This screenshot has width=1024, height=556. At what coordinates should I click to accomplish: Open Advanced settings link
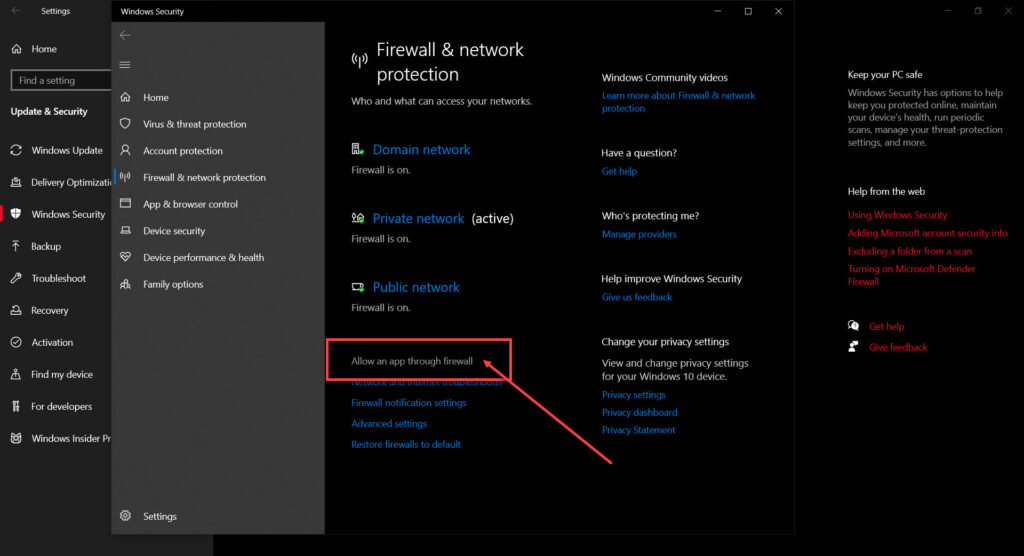pyautogui.click(x=389, y=423)
